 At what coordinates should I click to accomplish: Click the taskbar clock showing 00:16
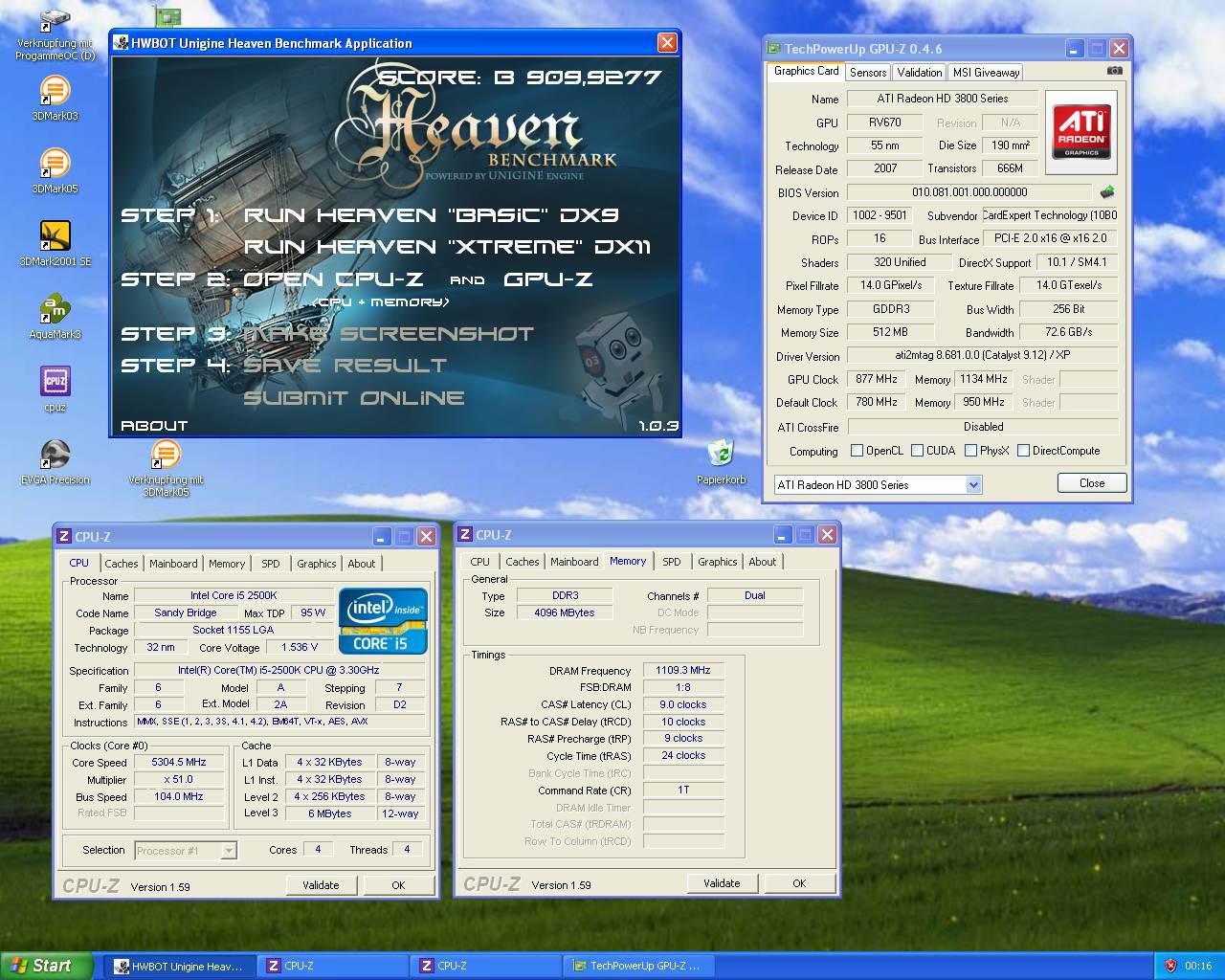tap(1198, 966)
